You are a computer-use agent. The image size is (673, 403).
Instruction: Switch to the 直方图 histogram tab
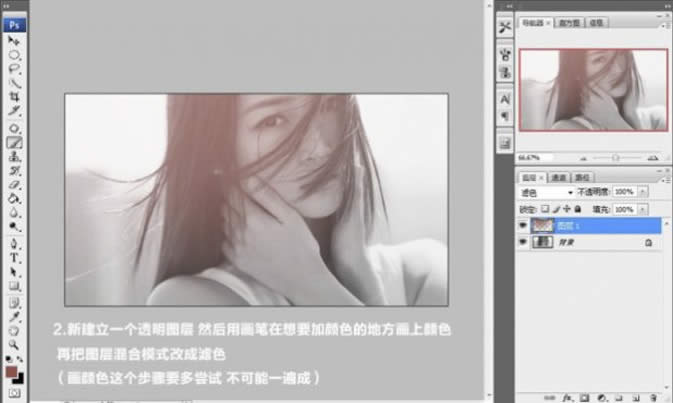click(568, 21)
